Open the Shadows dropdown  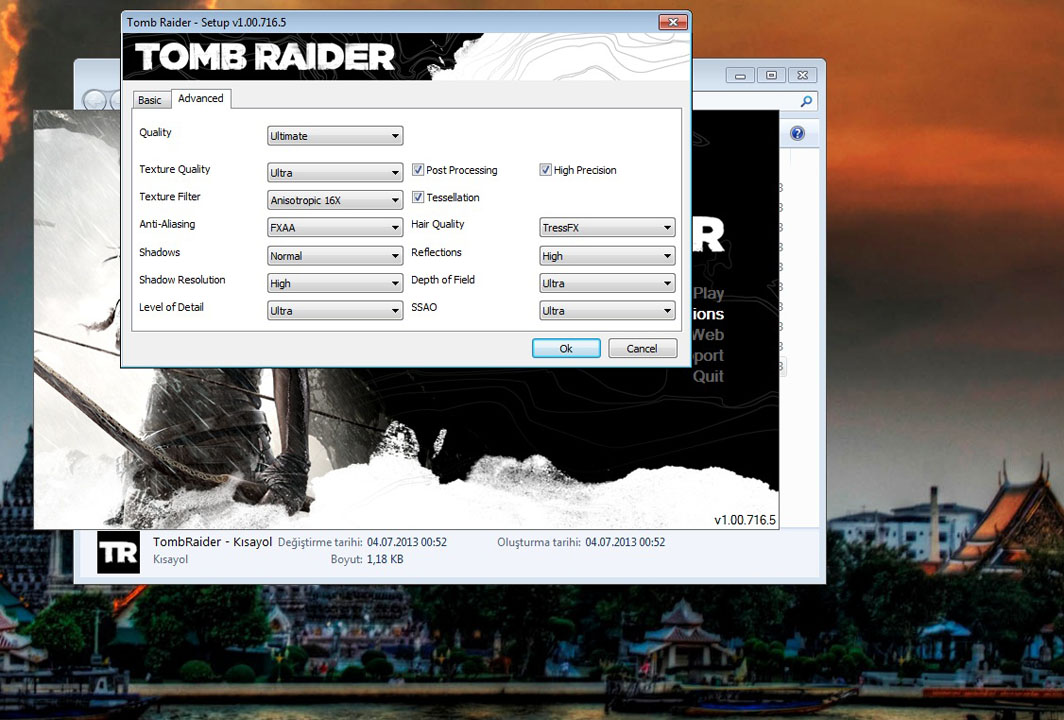tap(335, 256)
